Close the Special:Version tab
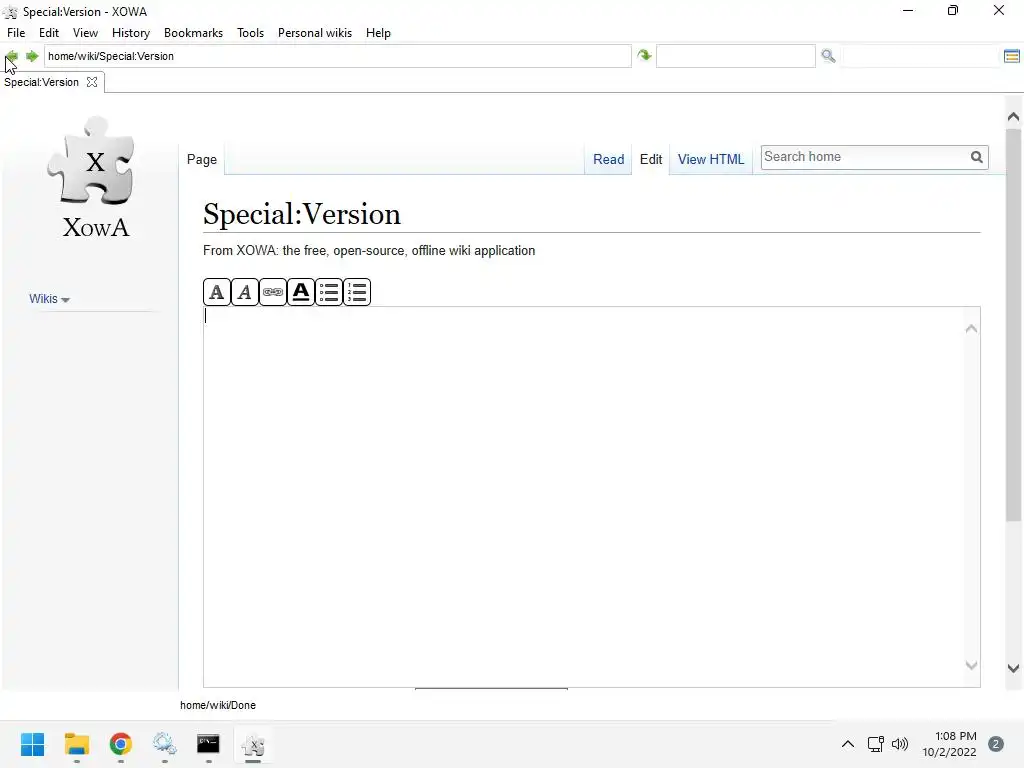 tap(92, 82)
